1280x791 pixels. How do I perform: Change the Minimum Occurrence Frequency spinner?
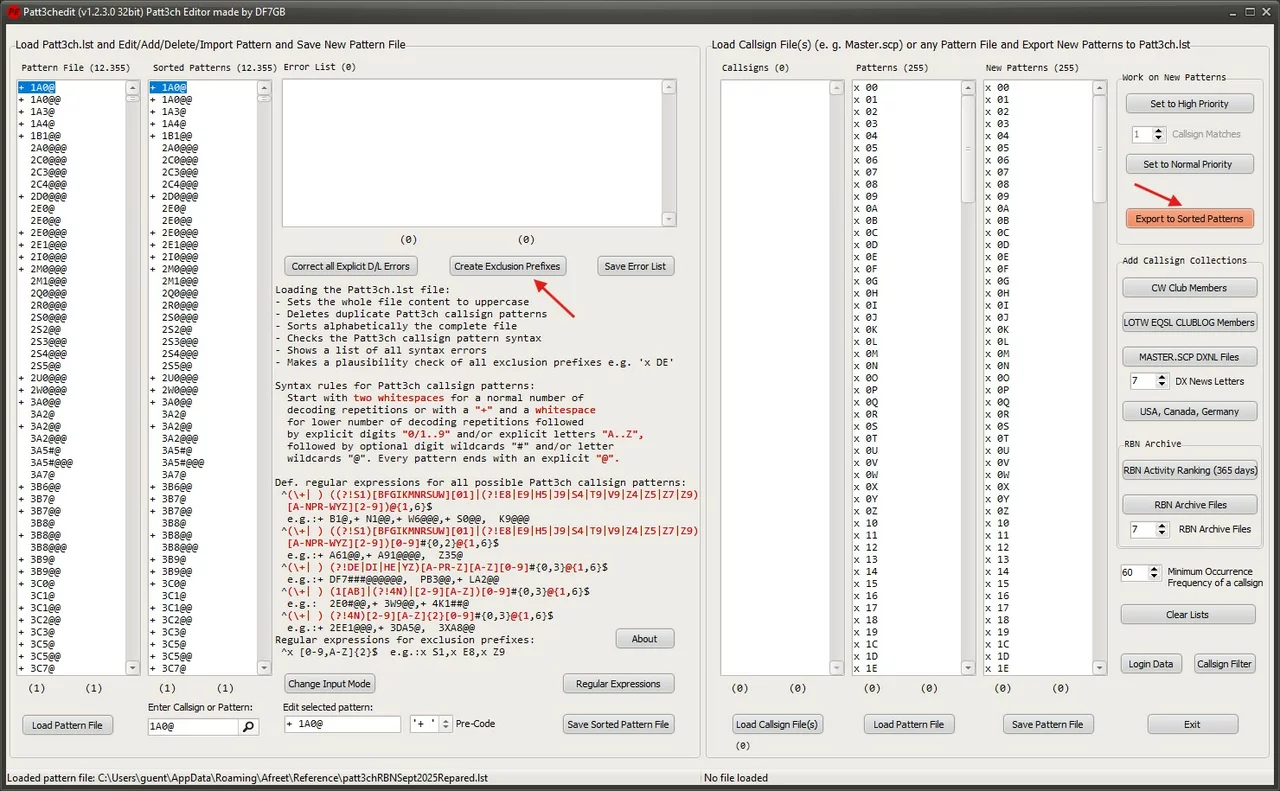click(x=1152, y=573)
